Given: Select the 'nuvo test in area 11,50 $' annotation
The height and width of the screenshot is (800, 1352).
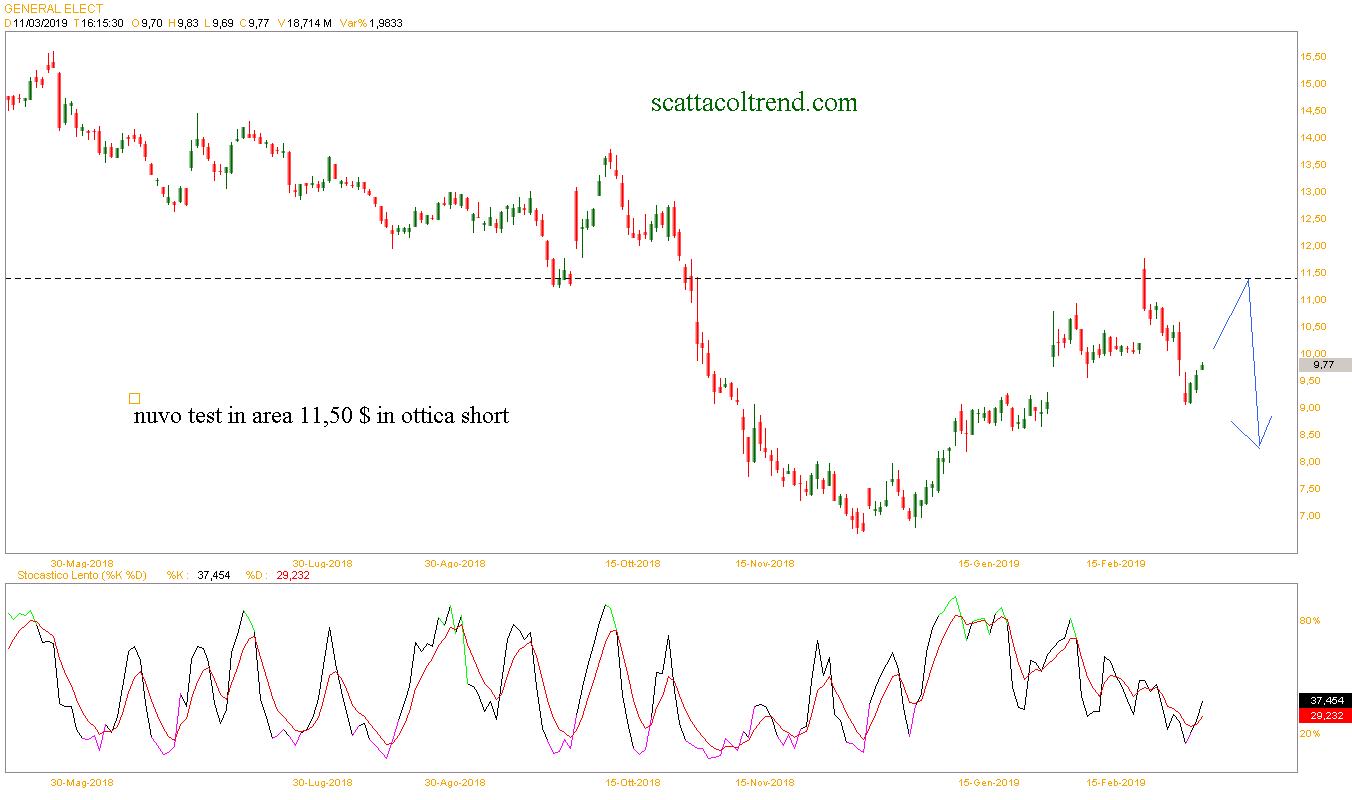Looking at the screenshot, I should pyautogui.click(x=321, y=416).
